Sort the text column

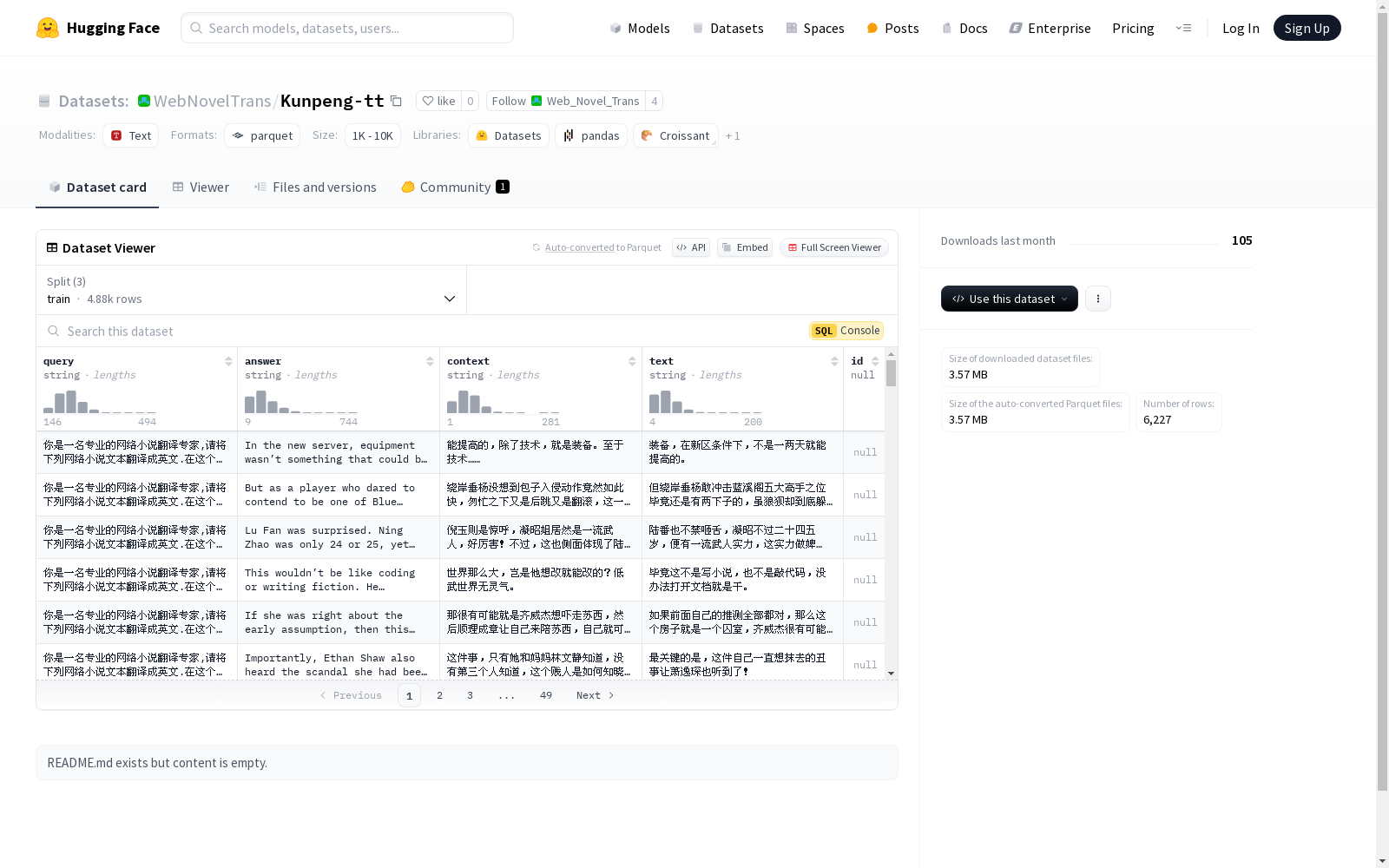834,361
